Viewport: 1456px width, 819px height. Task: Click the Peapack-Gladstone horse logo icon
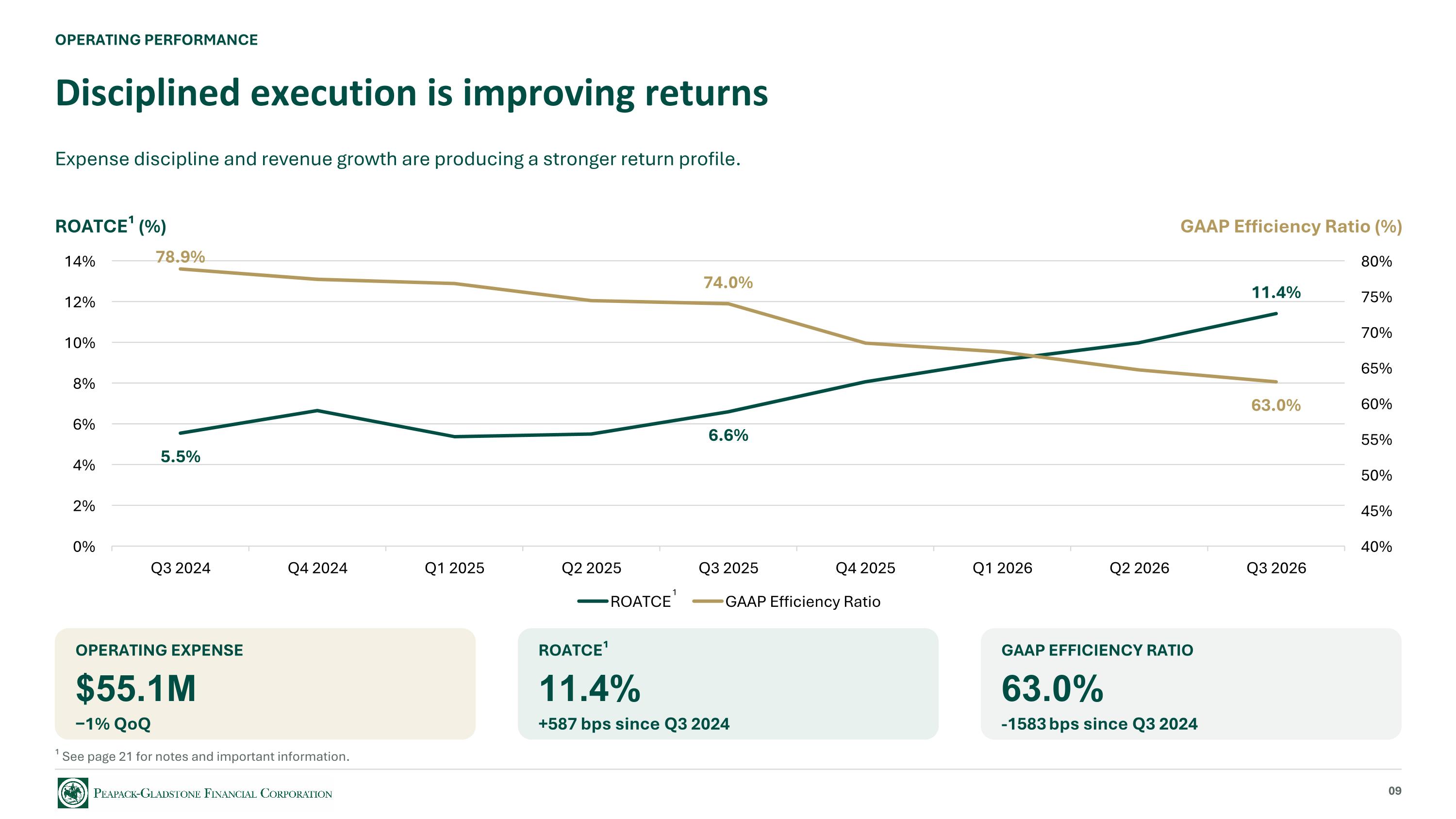point(73,792)
